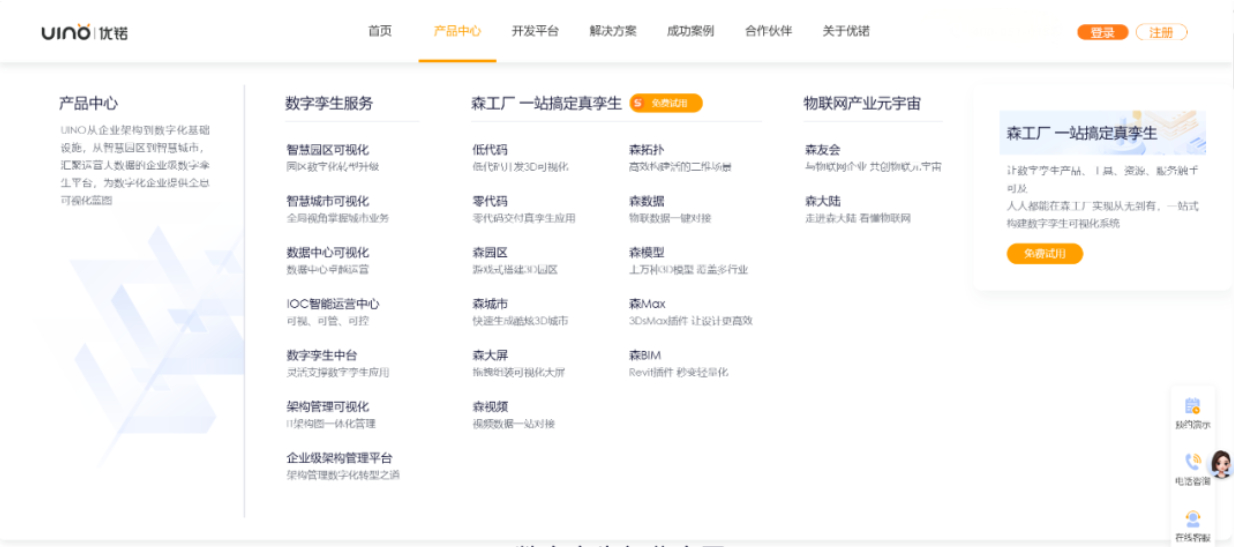1234x547 pixels.
Task: Click 3DsMax插件 让设计更高效 subtitle
Action: coord(690,321)
